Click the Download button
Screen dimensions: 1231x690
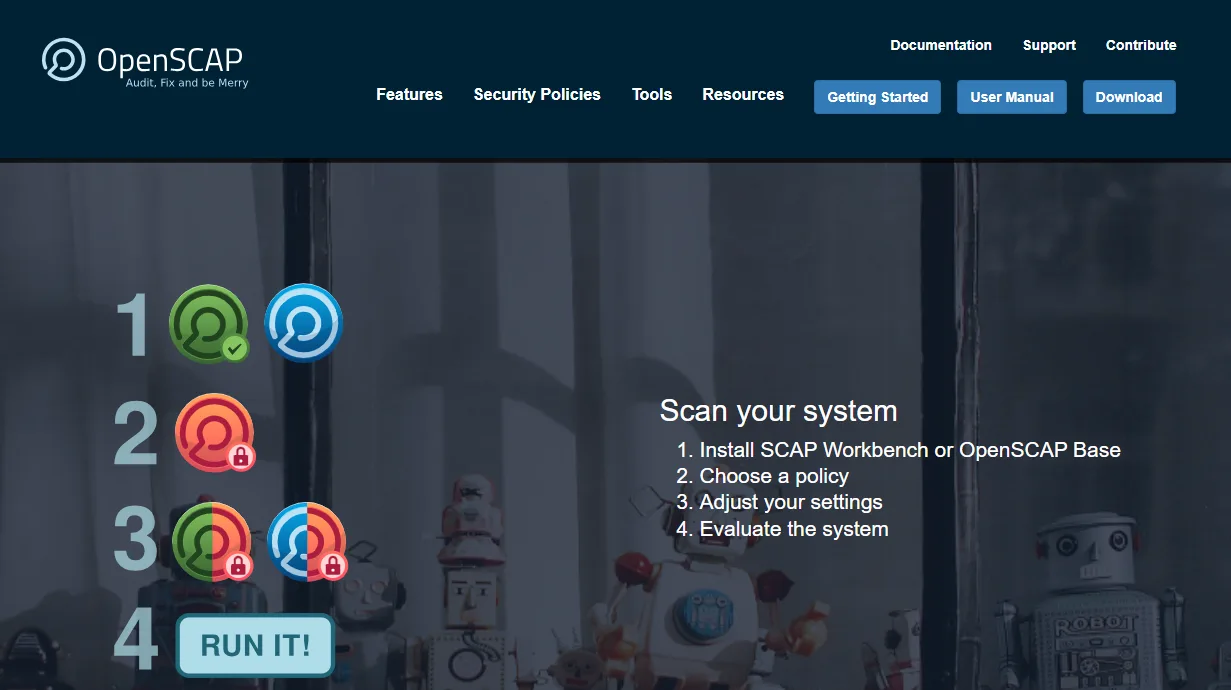pyautogui.click(x=1129, y=97)
